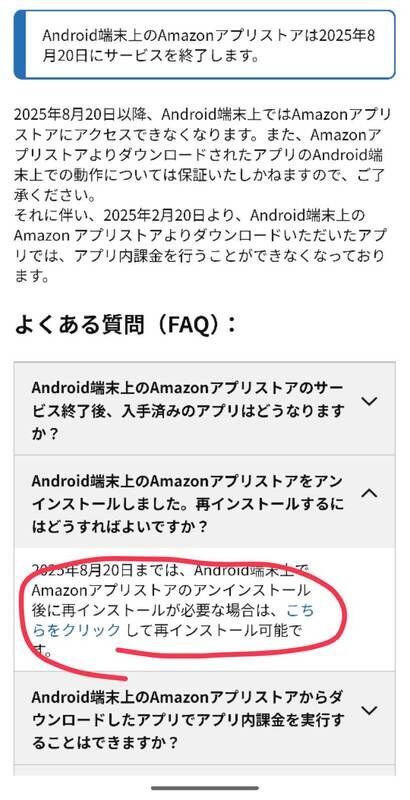Image resolution: width=410 pixels, height=800 pixels.
Task: Expand the FAQ about 入手済みのアプリ using its chevron
Action: [369, 402]
